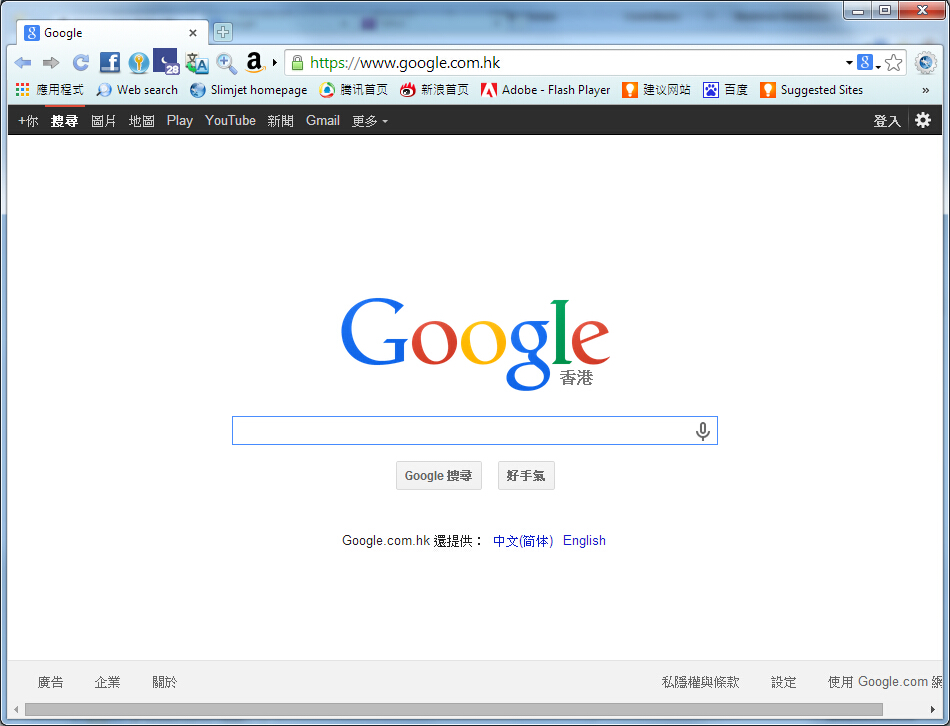
Task: Open the 建议网站 bookmark
Action: click(656, 90)
